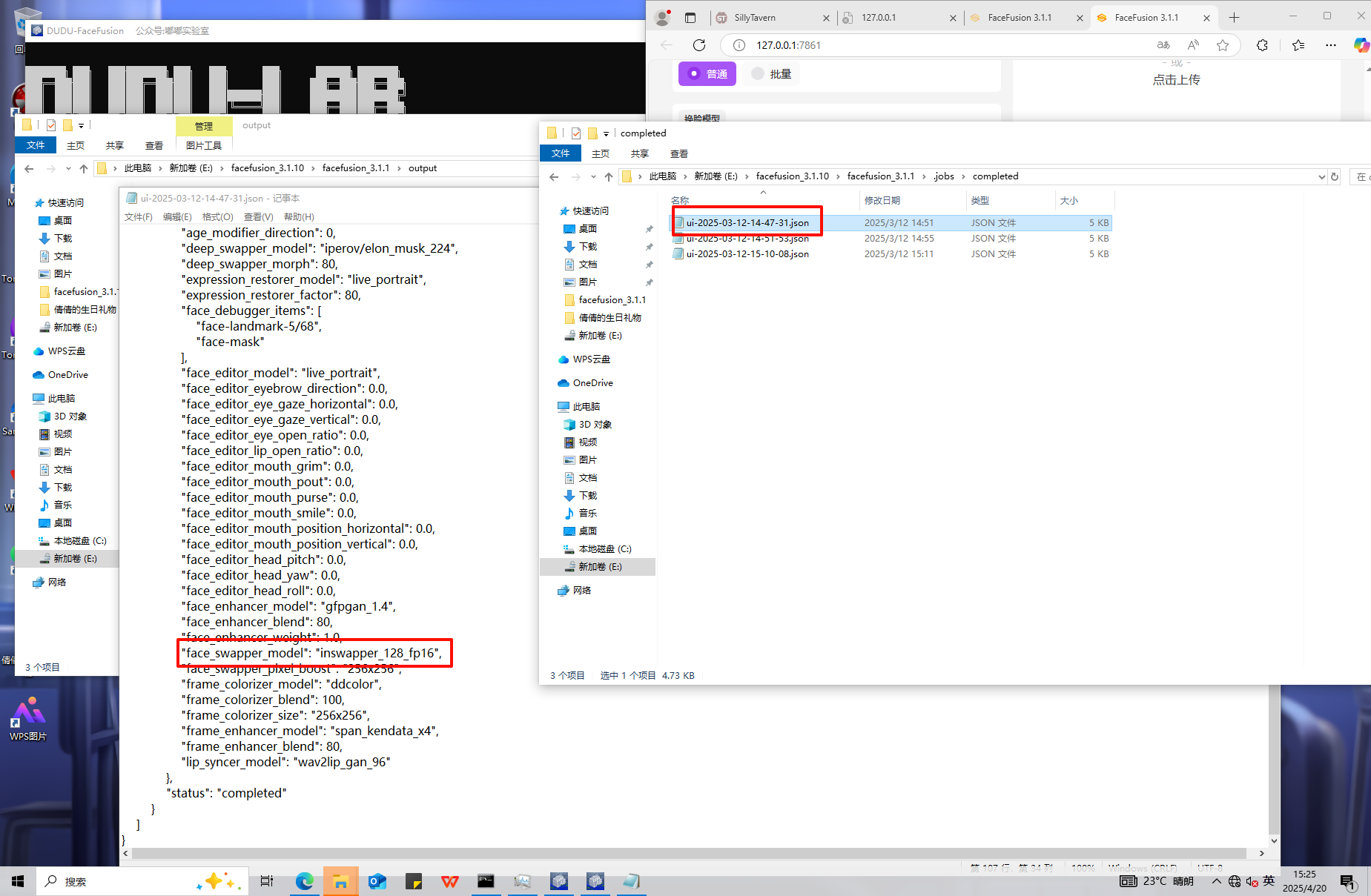Go up one level in completed window
The height and width of the screenshot is (896, 1371).
click(609, 176)
